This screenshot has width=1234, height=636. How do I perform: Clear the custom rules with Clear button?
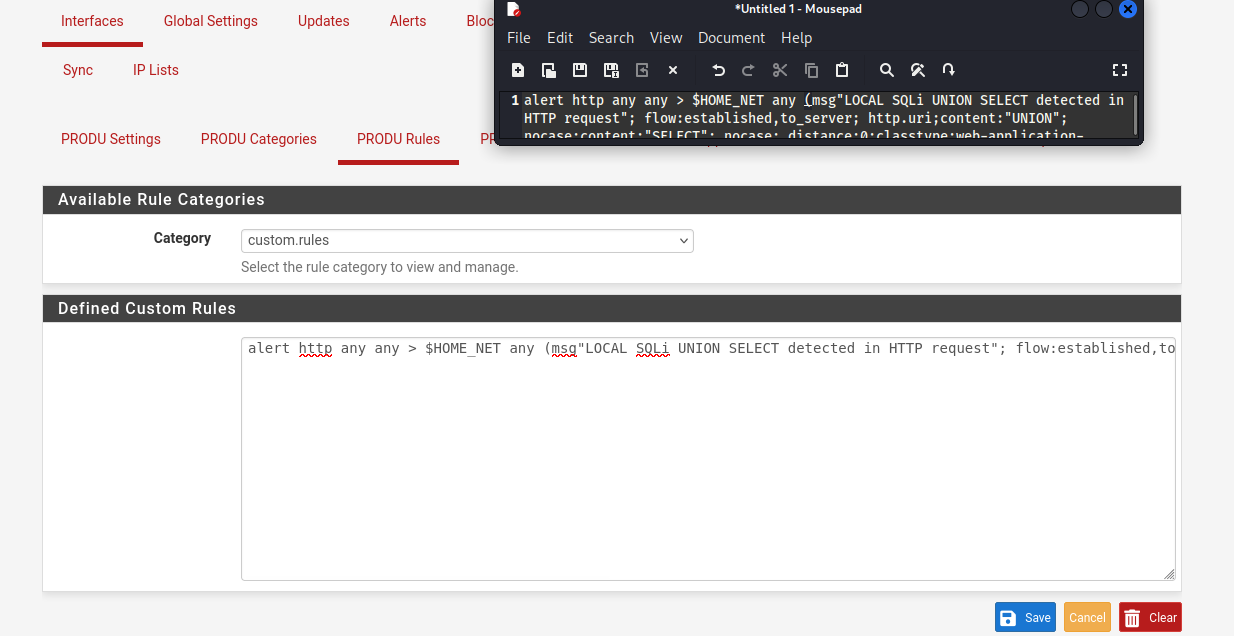tap(1150, 617)
